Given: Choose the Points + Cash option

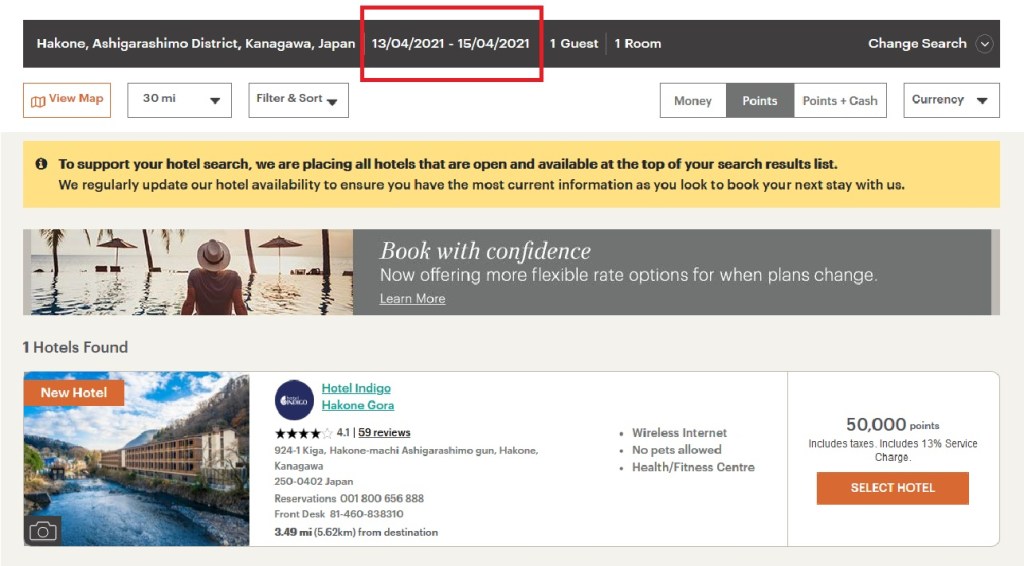Looking at the screenshot, I should (x=839, y=100).
